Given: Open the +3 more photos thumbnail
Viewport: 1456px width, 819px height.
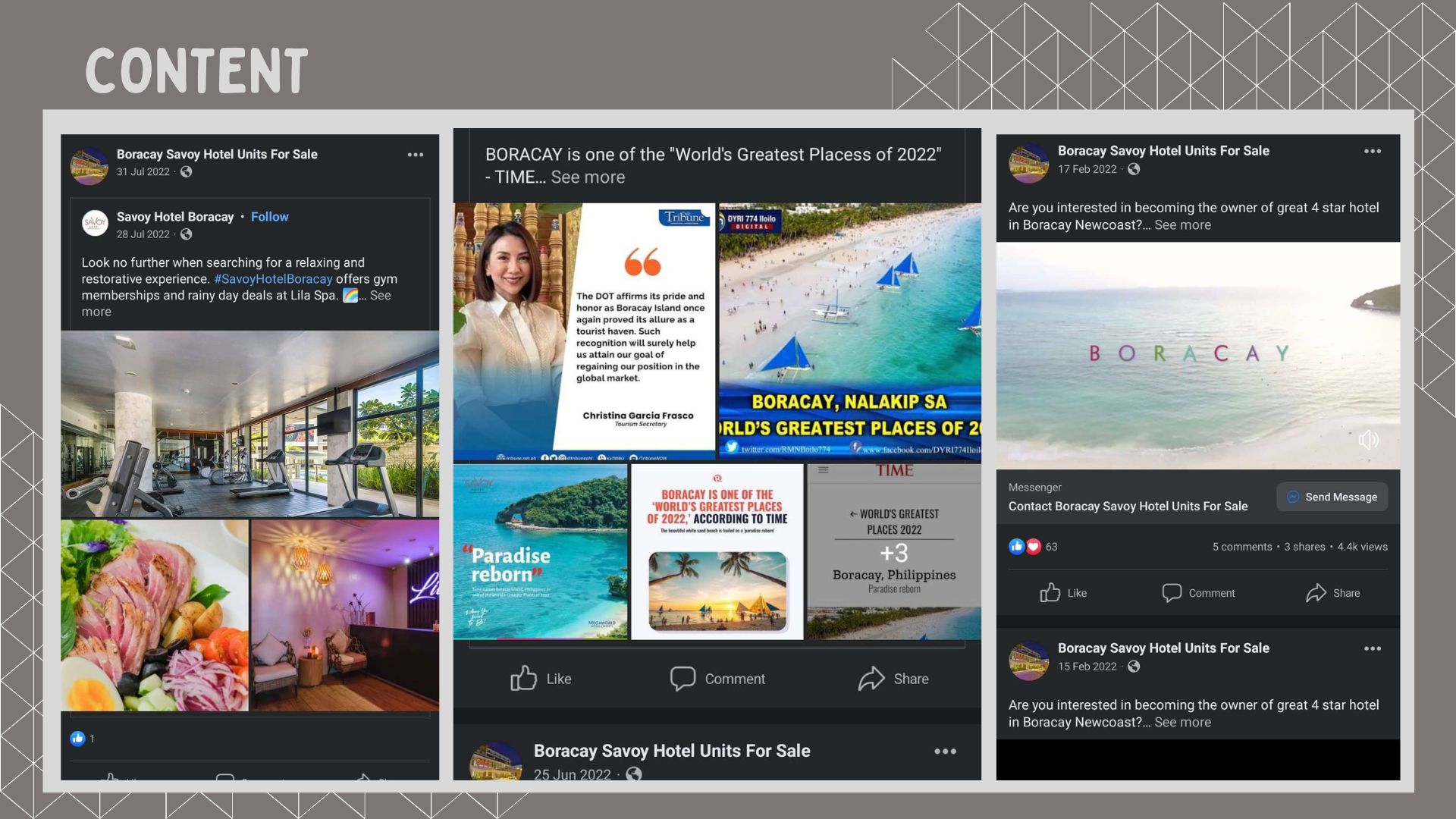Looking at the screenshot, I should tap(894, 552).
